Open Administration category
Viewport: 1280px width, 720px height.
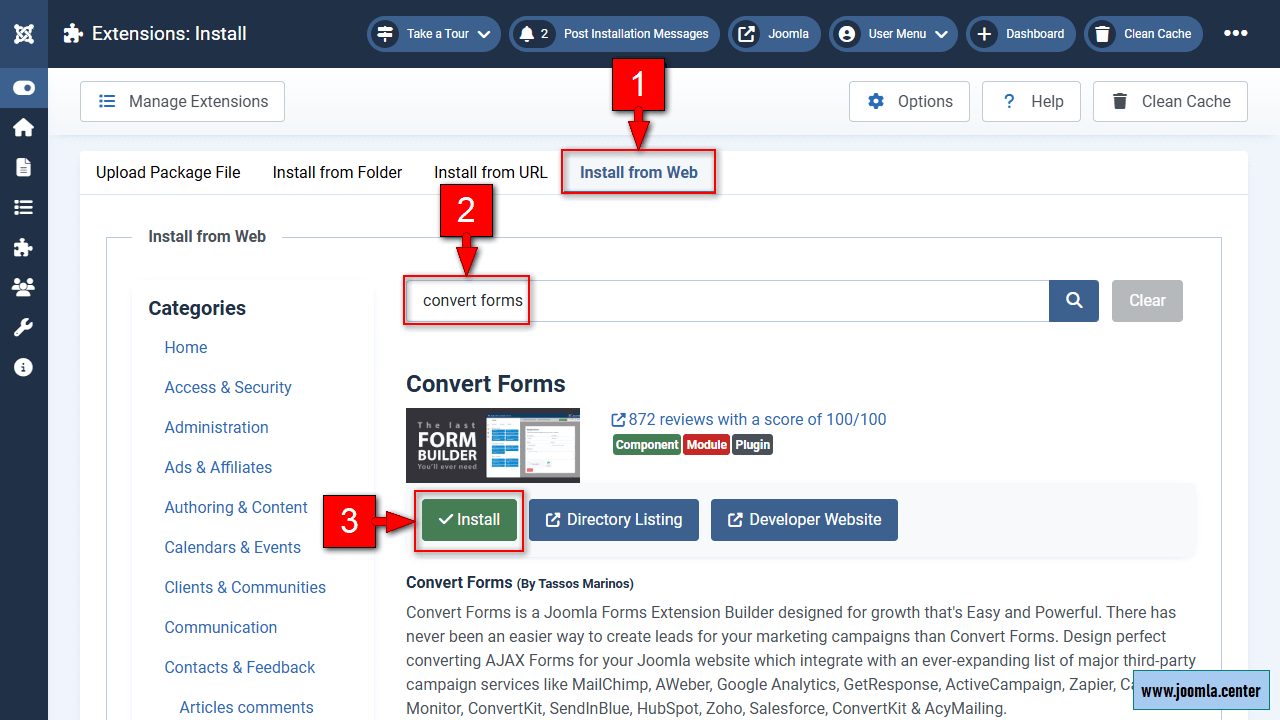pos(216,427)
